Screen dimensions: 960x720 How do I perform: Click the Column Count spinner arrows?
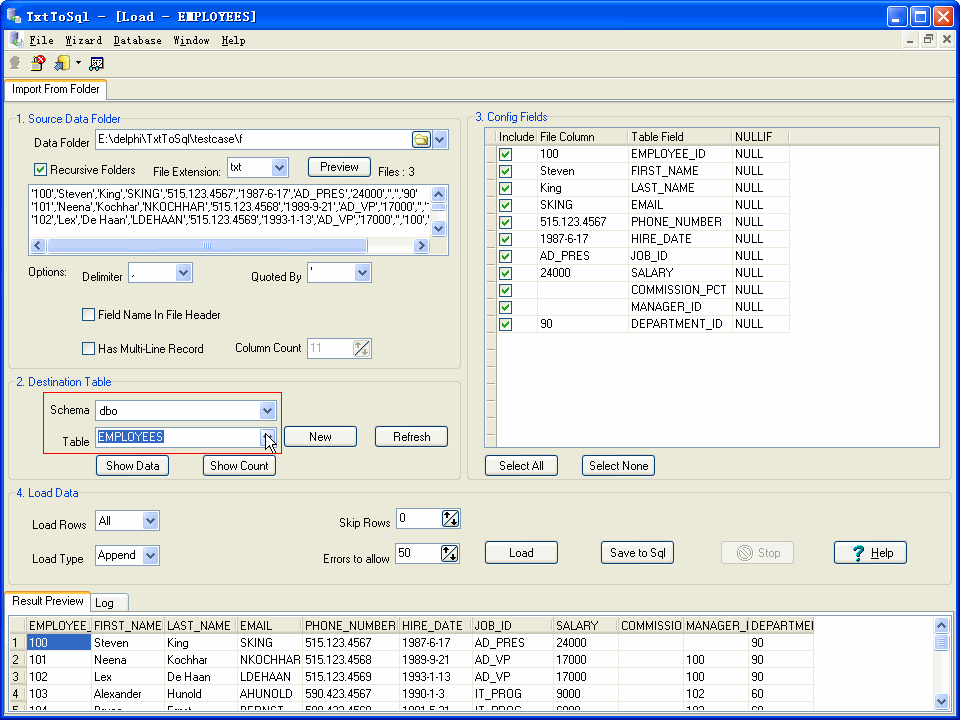click(x=362, y=348)
